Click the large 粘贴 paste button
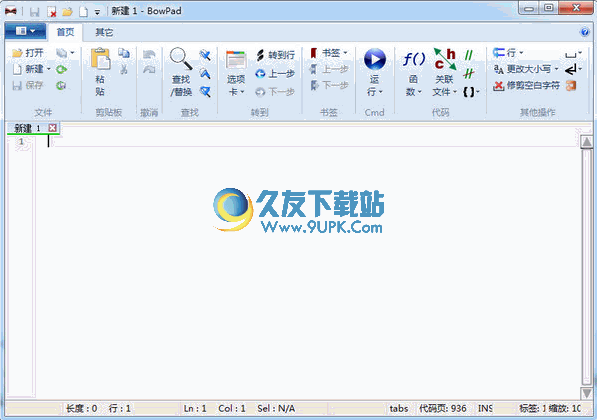597x420 pixels. pyautogui.click(x=101, y=72)
